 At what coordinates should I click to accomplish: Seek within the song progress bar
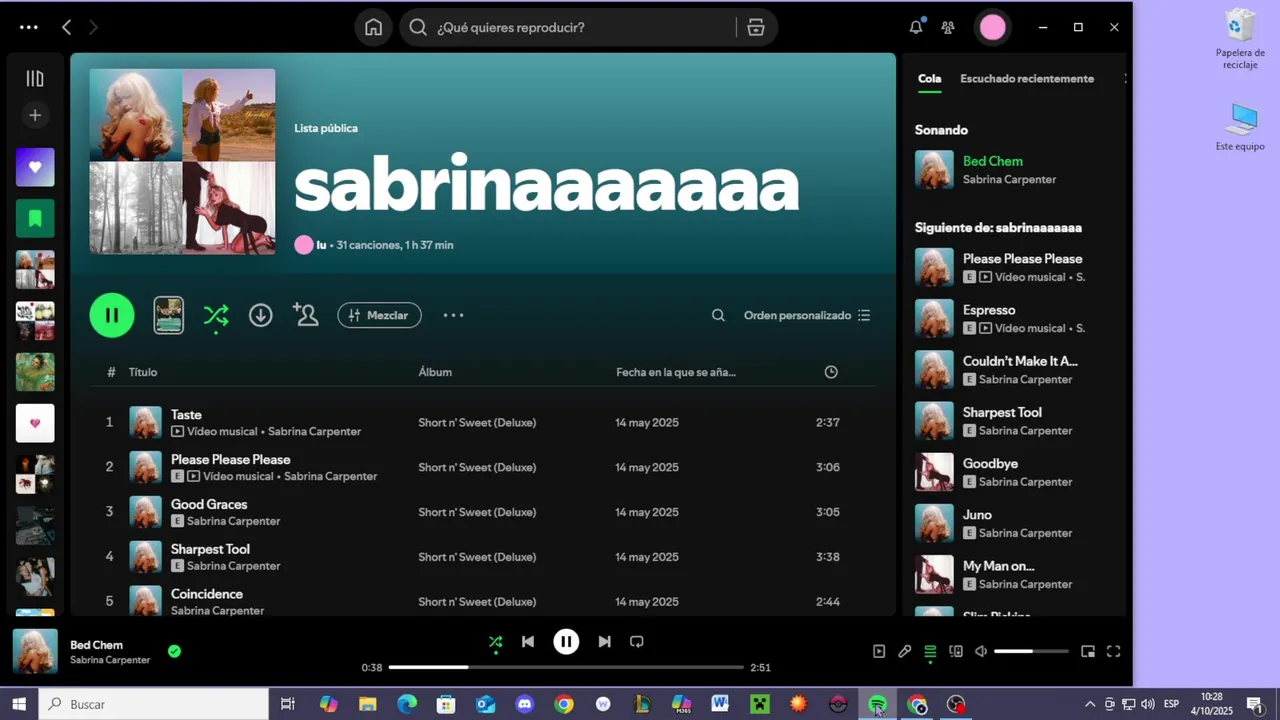(566, 667)
